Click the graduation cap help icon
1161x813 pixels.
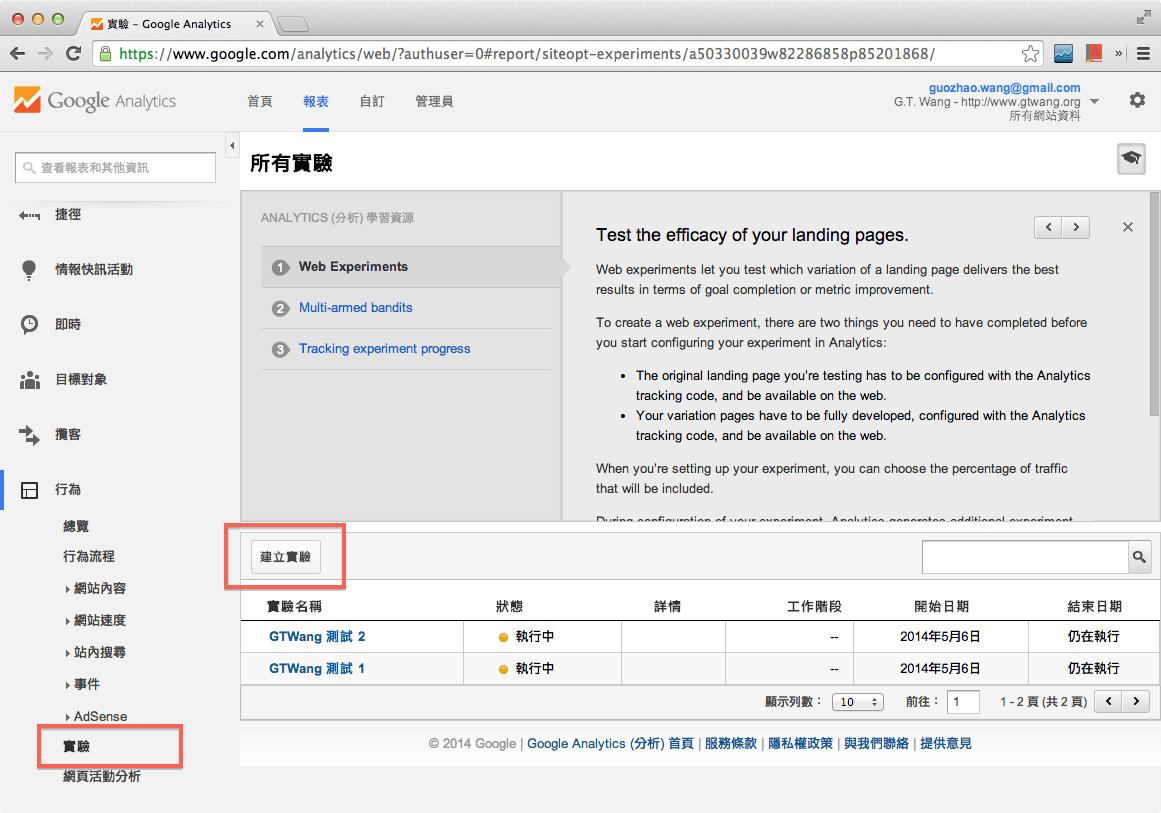[x=1131, y=159]
